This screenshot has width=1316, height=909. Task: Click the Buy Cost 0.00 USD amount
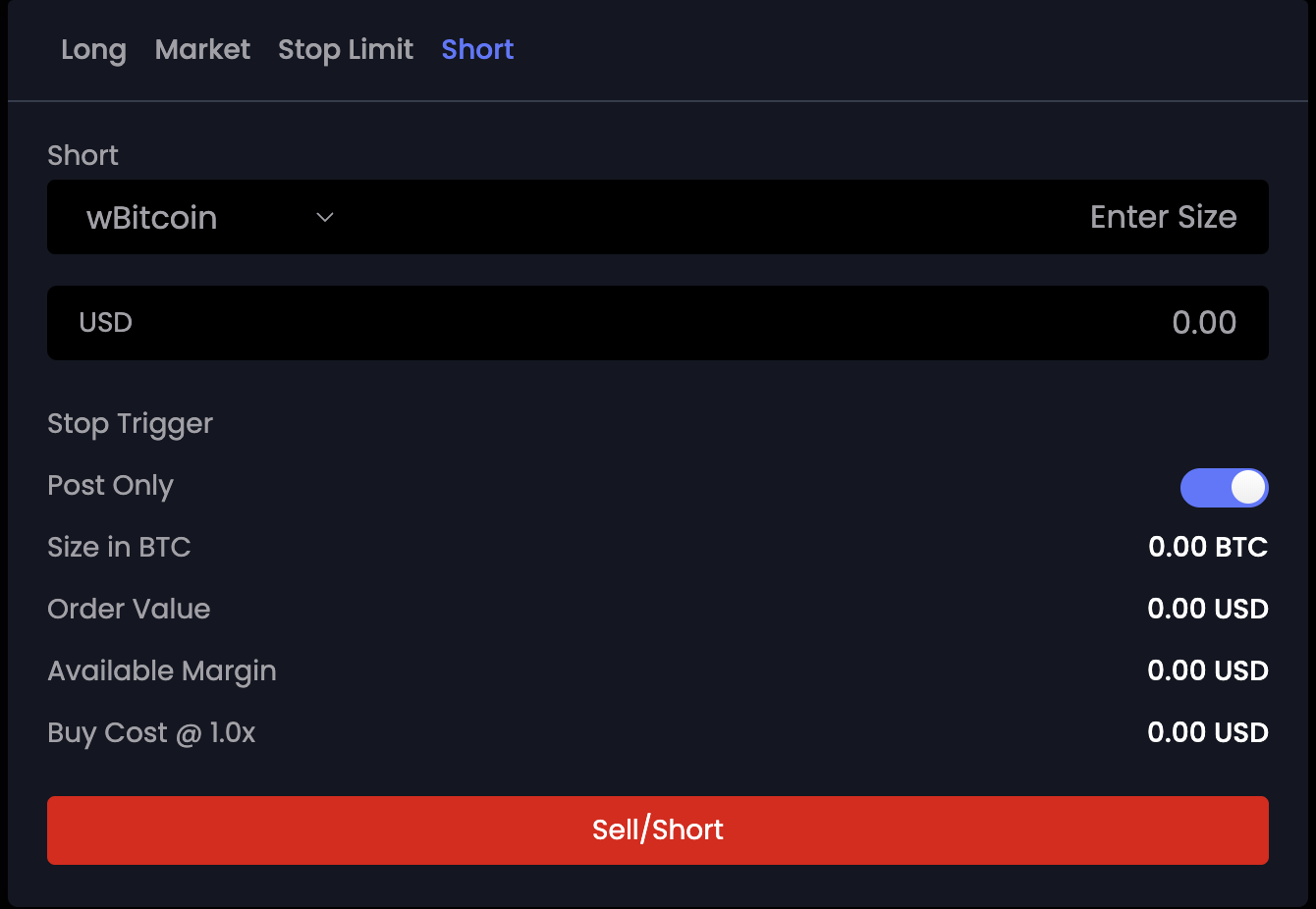click(1208, 732)
